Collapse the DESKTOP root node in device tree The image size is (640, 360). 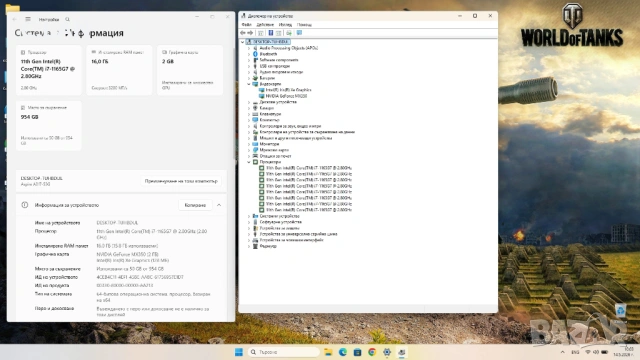point(242,42)
